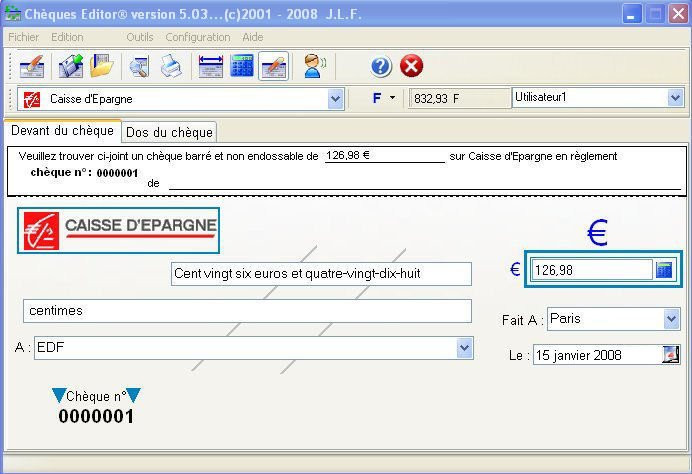692x474 pixels.
Task: Click the bold 0000001 in letter header
Action: click(x=117, y=173)
